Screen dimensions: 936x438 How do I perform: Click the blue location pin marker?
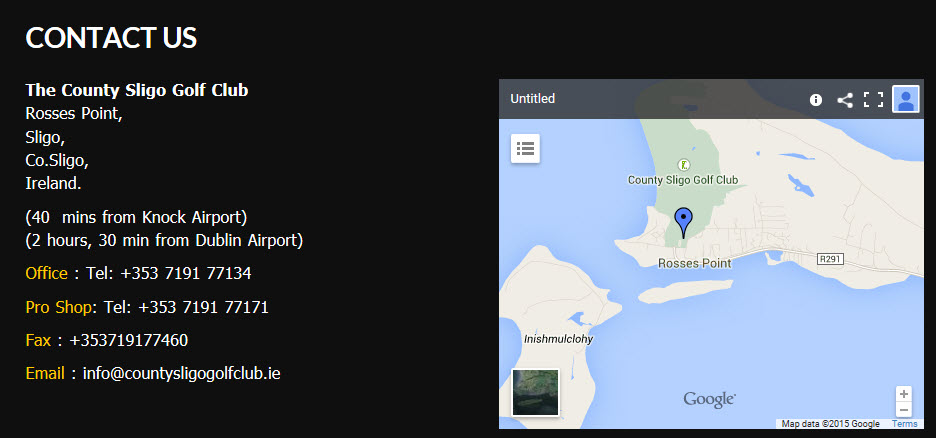coord(683,221)
